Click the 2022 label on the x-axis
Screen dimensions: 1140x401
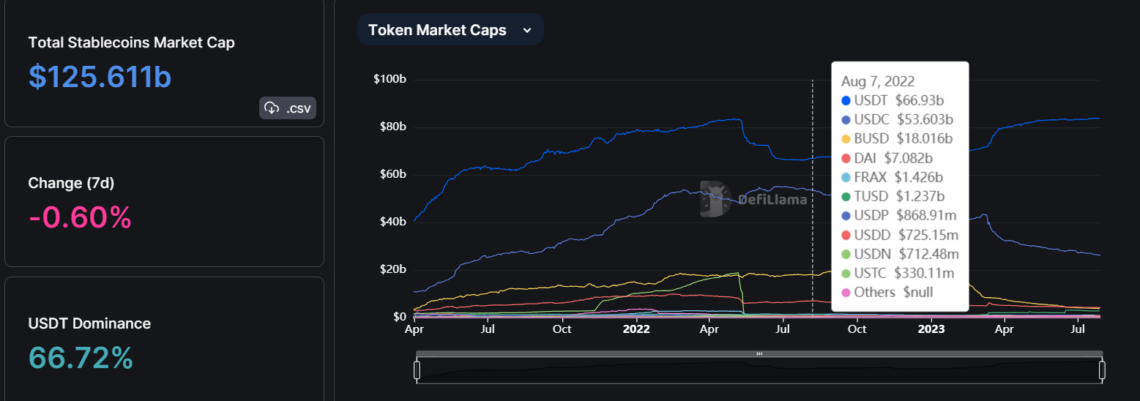637,328
